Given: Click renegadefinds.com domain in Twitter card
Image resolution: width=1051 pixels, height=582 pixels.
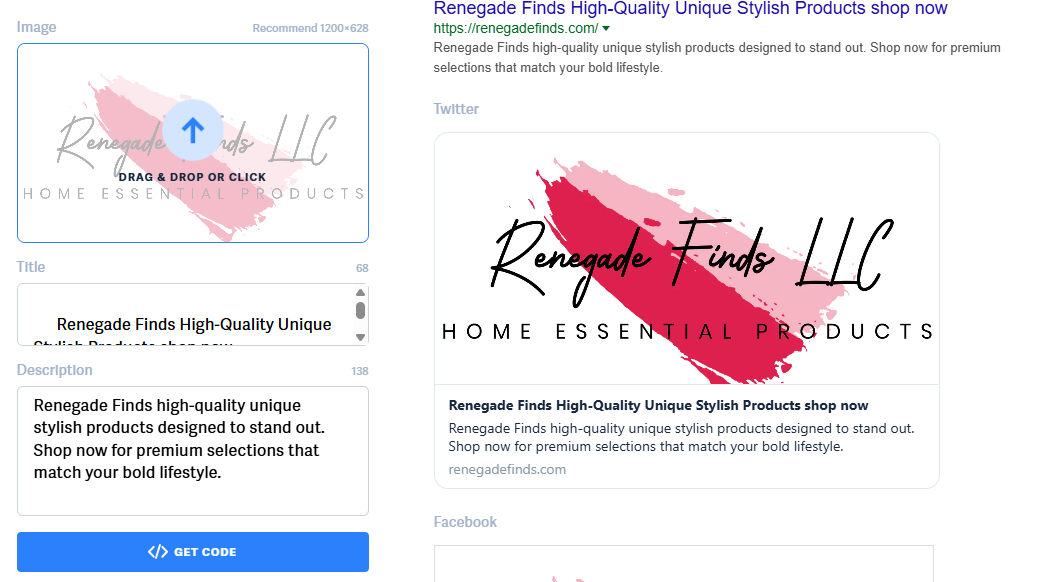Looking at the screenshot, I should coord(507,470).
